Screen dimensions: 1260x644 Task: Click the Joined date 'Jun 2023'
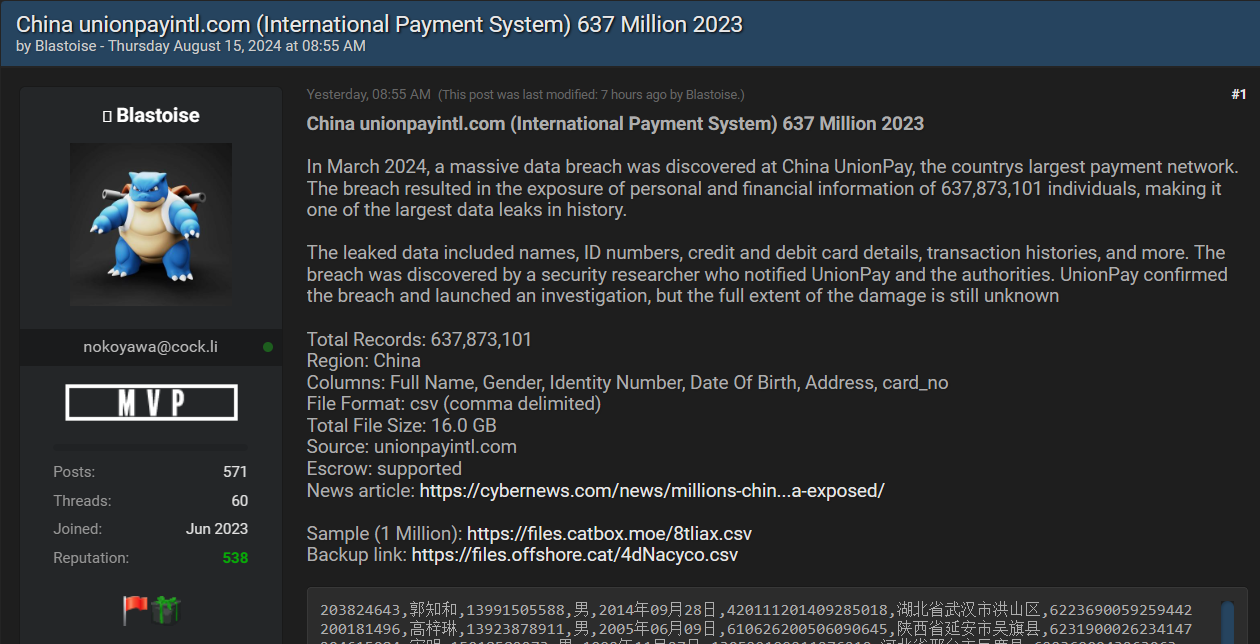point(217,529)
